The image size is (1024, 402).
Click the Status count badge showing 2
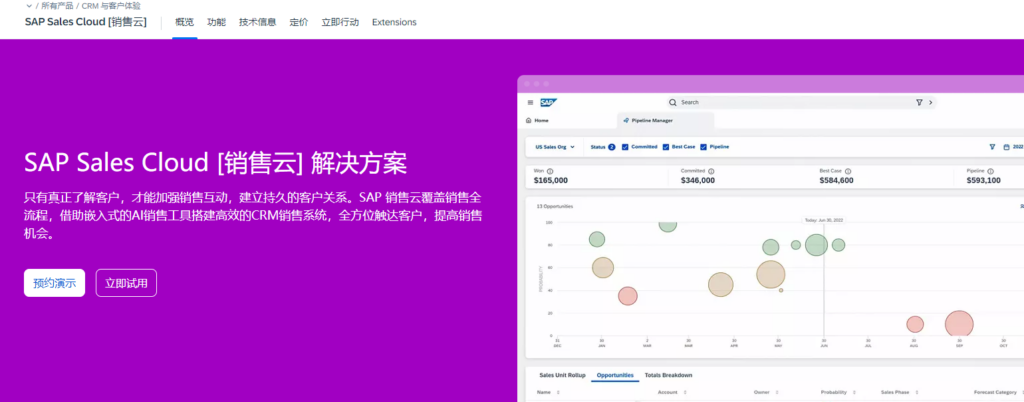612,147
